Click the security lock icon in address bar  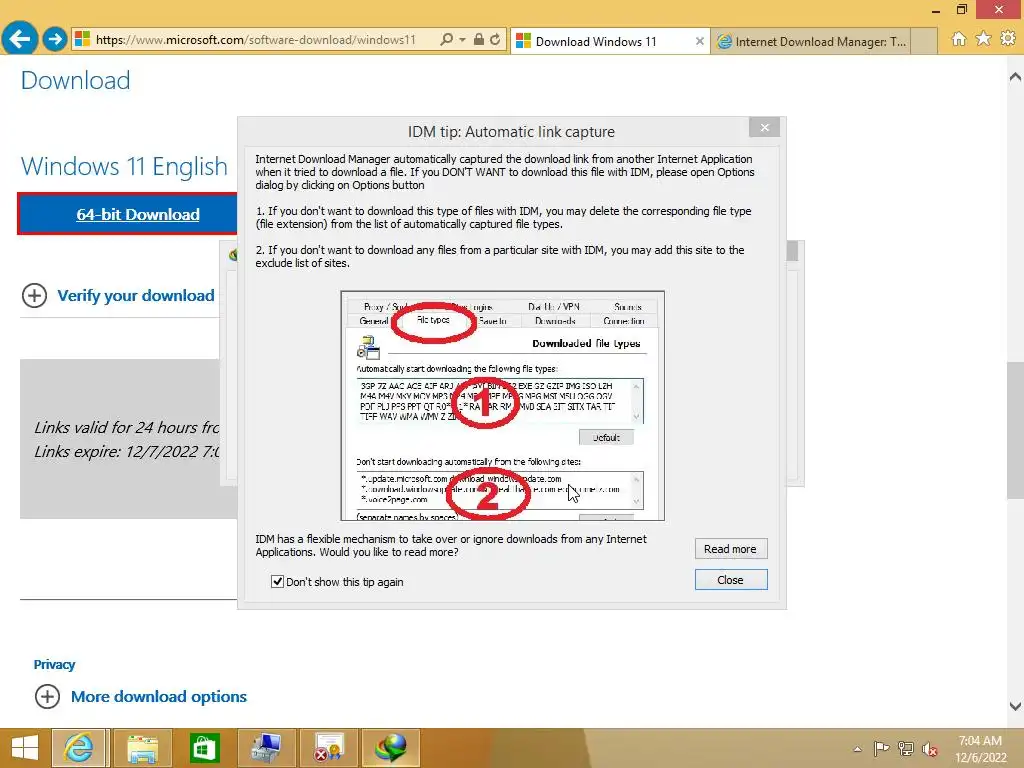[x=479, y=39]
